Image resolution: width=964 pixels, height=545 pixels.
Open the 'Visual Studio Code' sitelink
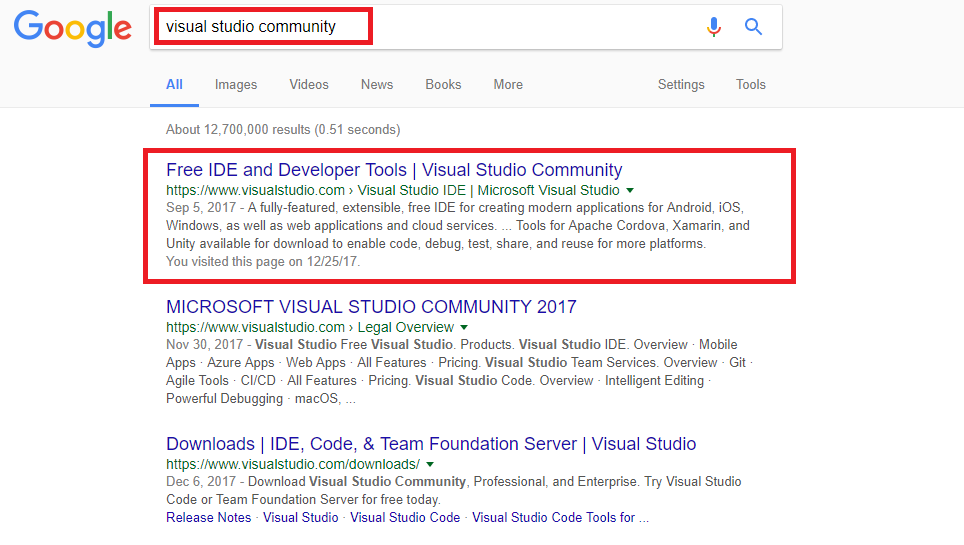pyautogui.click(x=405, y=517)
